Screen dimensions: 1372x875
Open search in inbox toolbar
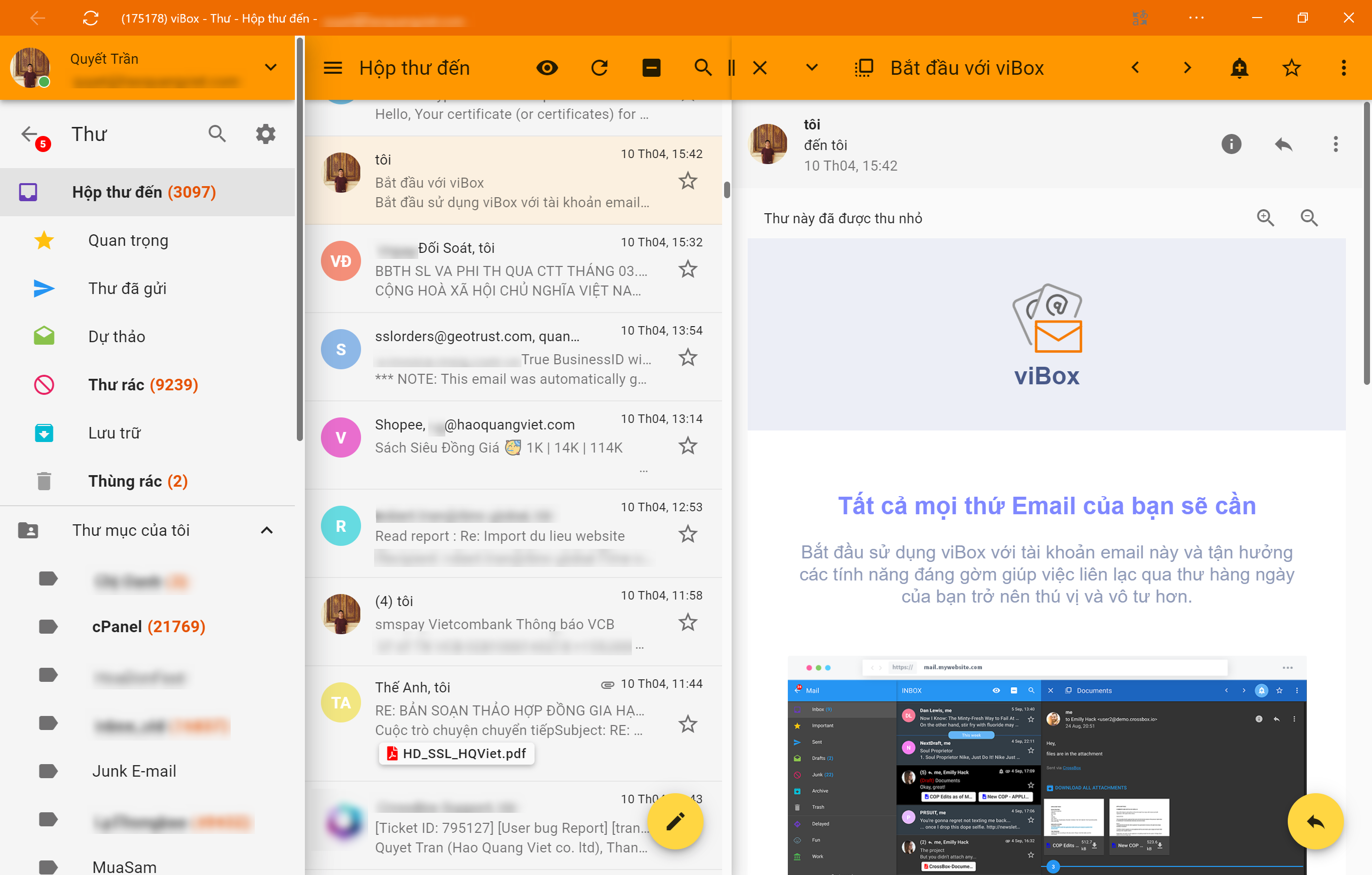tap(703, 68)
